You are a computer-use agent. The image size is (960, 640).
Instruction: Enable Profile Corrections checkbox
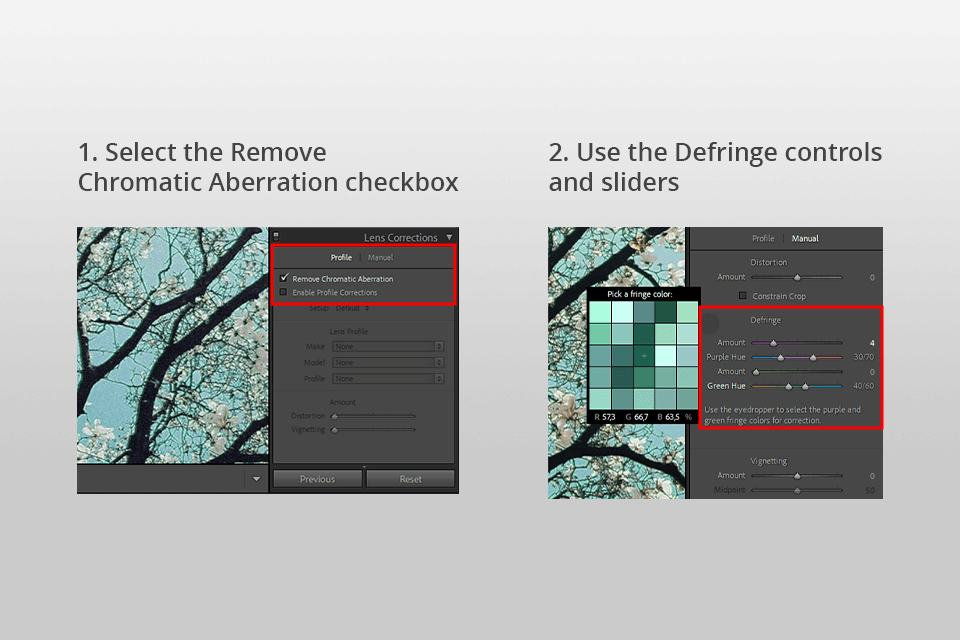283,292
